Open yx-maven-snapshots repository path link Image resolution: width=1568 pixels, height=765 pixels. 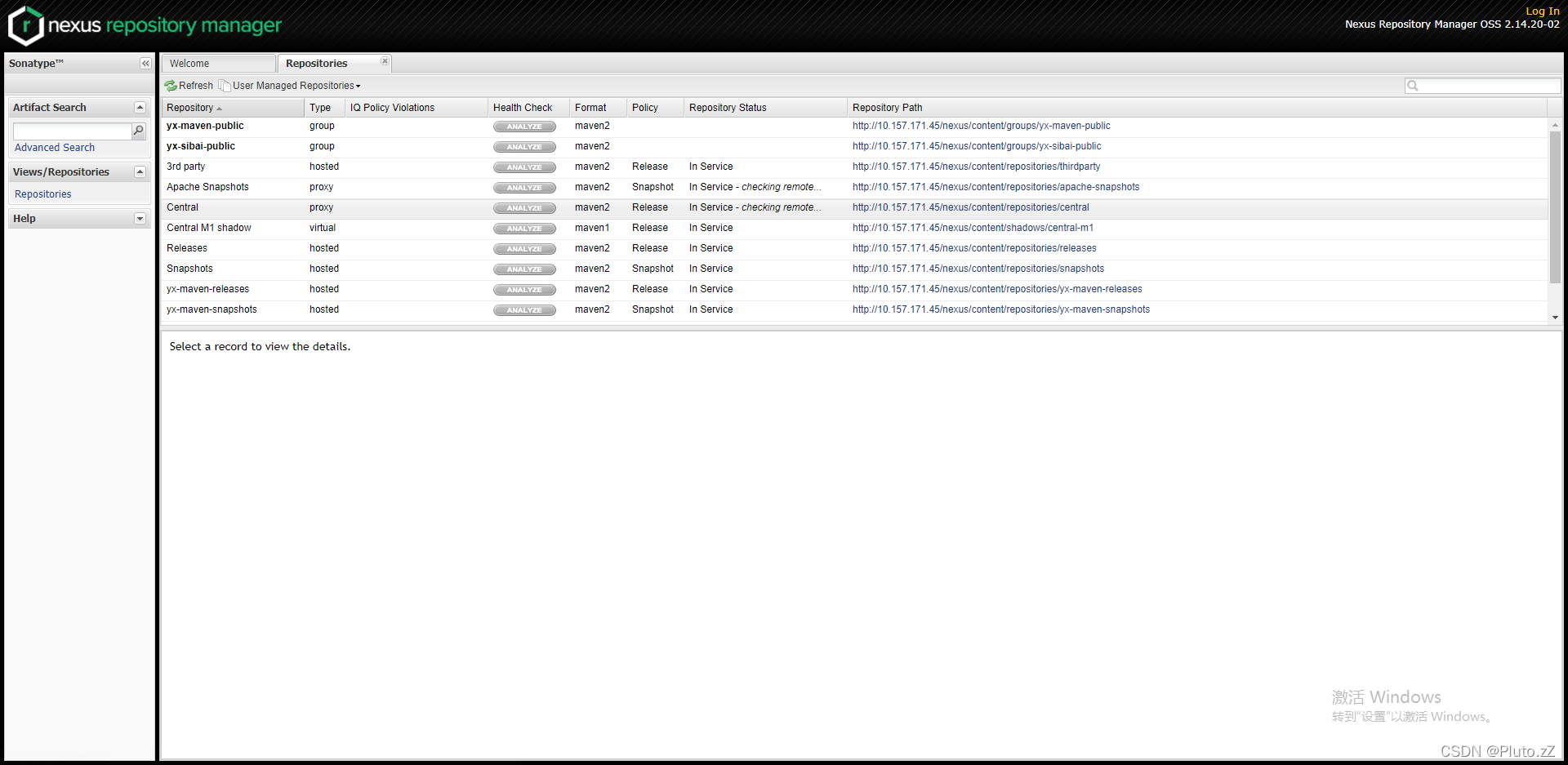tap(1001, 309)
